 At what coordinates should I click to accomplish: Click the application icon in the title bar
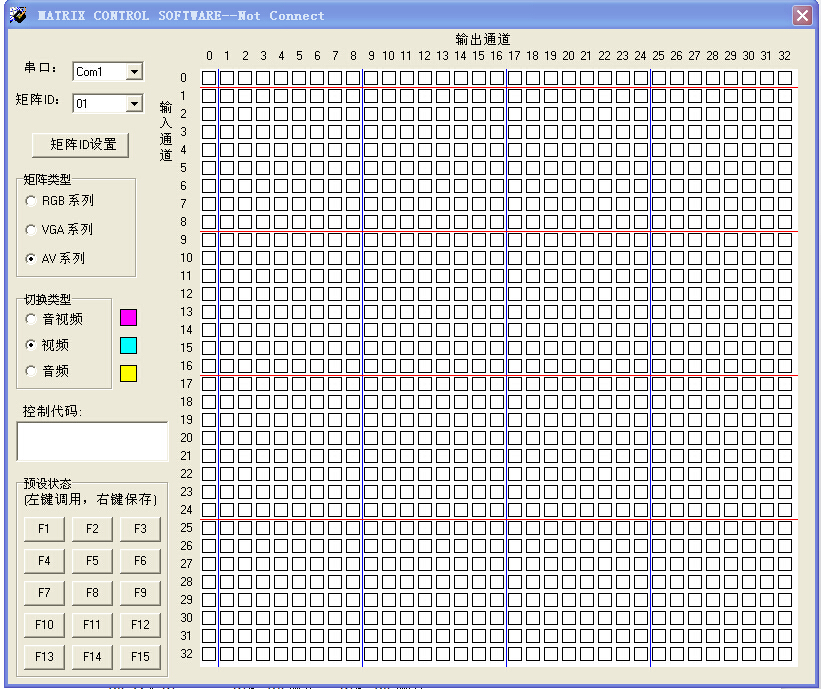[16, 15]
